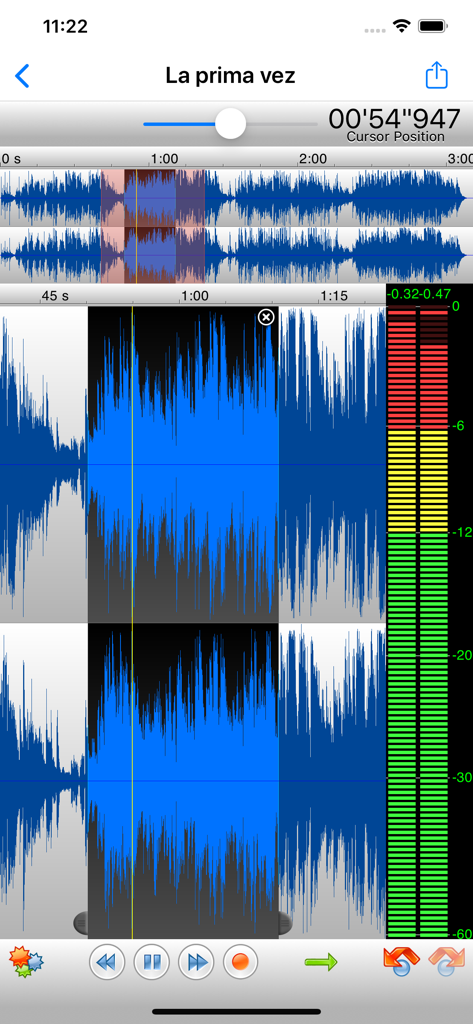Click the 45 s mark on detail ruler
The width and height of the screenshot is (473, 1024).
[55, 296]
